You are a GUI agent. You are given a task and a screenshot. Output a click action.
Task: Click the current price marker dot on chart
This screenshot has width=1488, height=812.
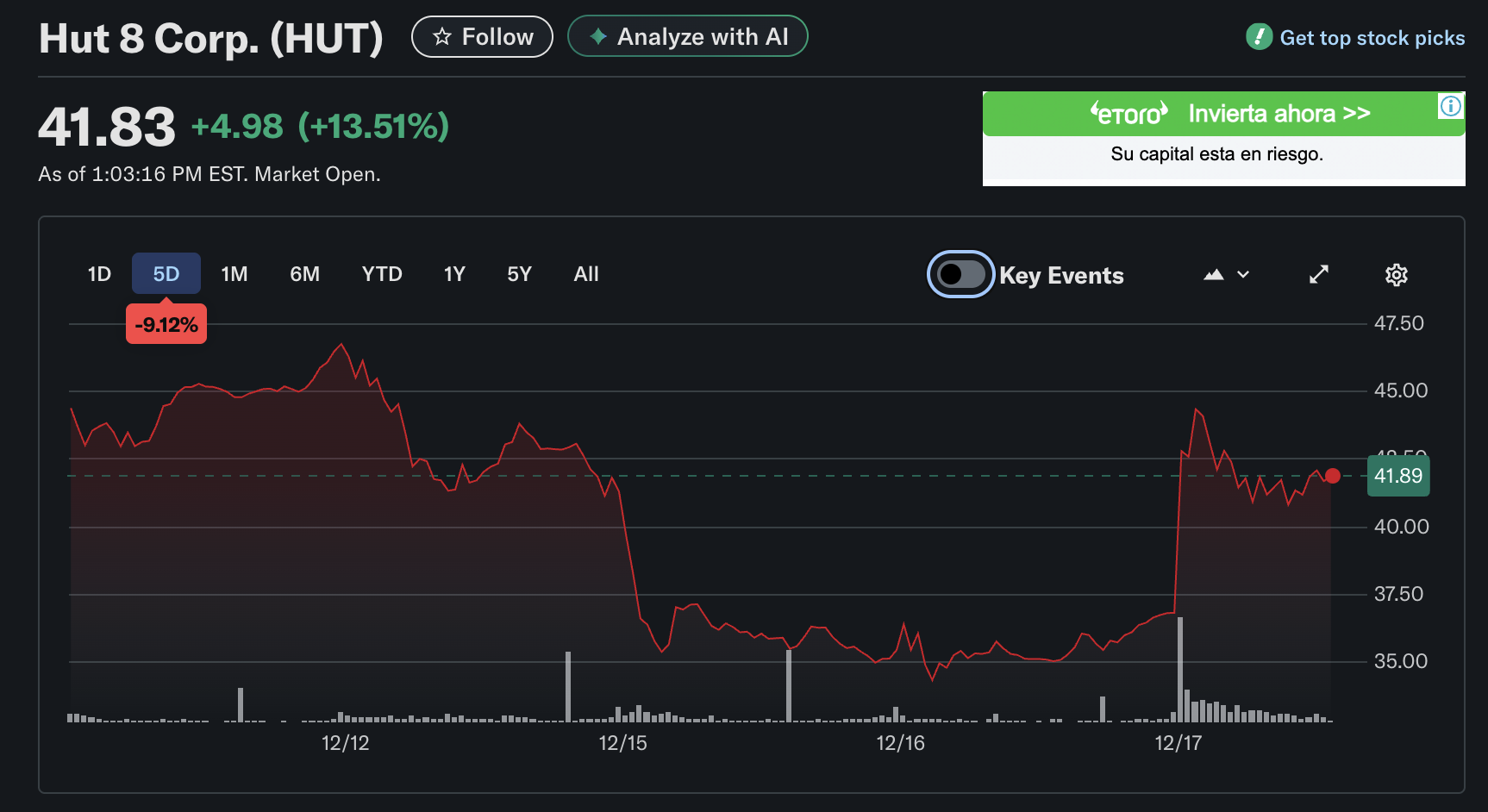pyautogui.click(x=1333, y=476)
